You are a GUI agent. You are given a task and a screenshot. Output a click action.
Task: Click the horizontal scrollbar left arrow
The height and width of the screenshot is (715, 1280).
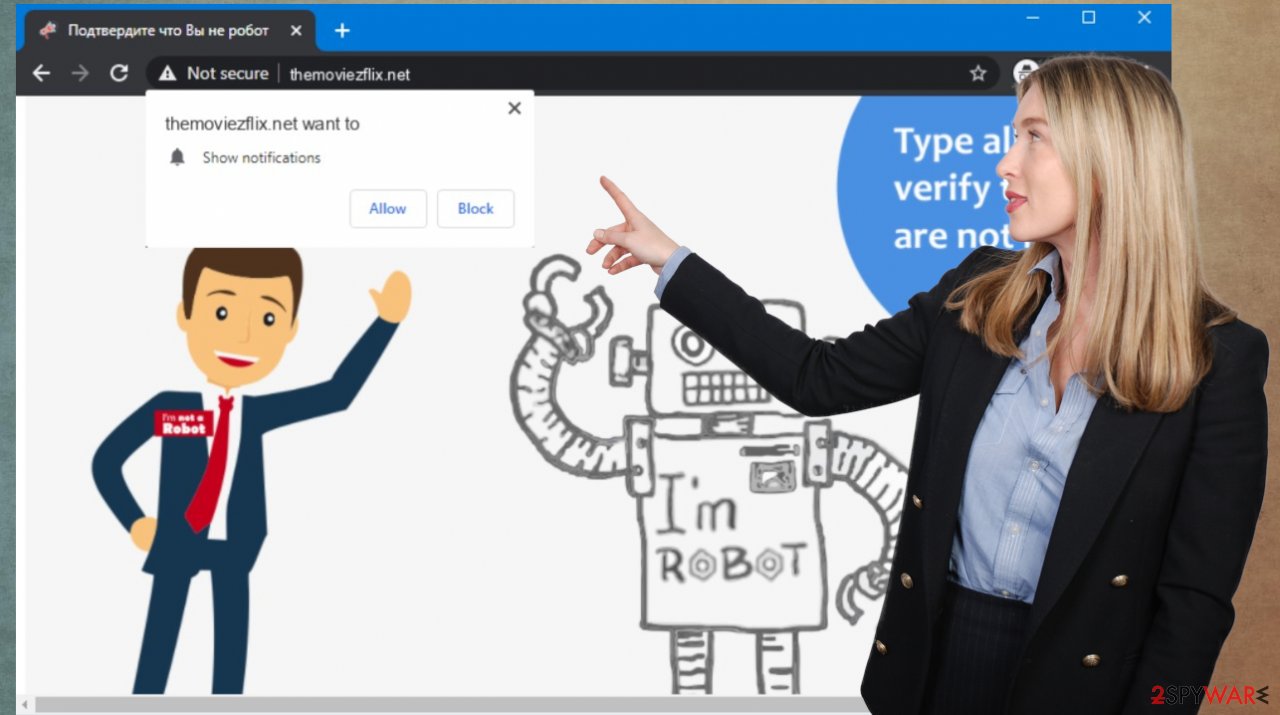click(x=26, y=705)
